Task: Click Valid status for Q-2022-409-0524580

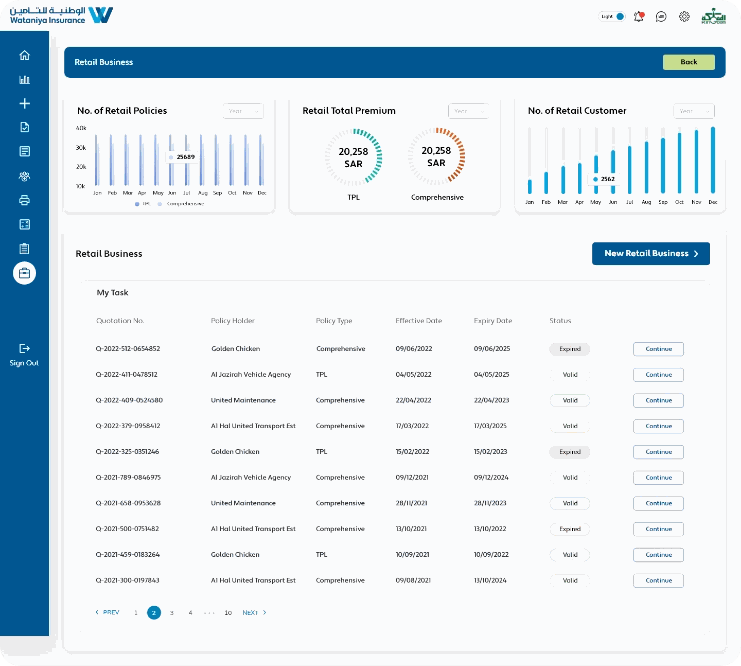Action: click(569, 400)
